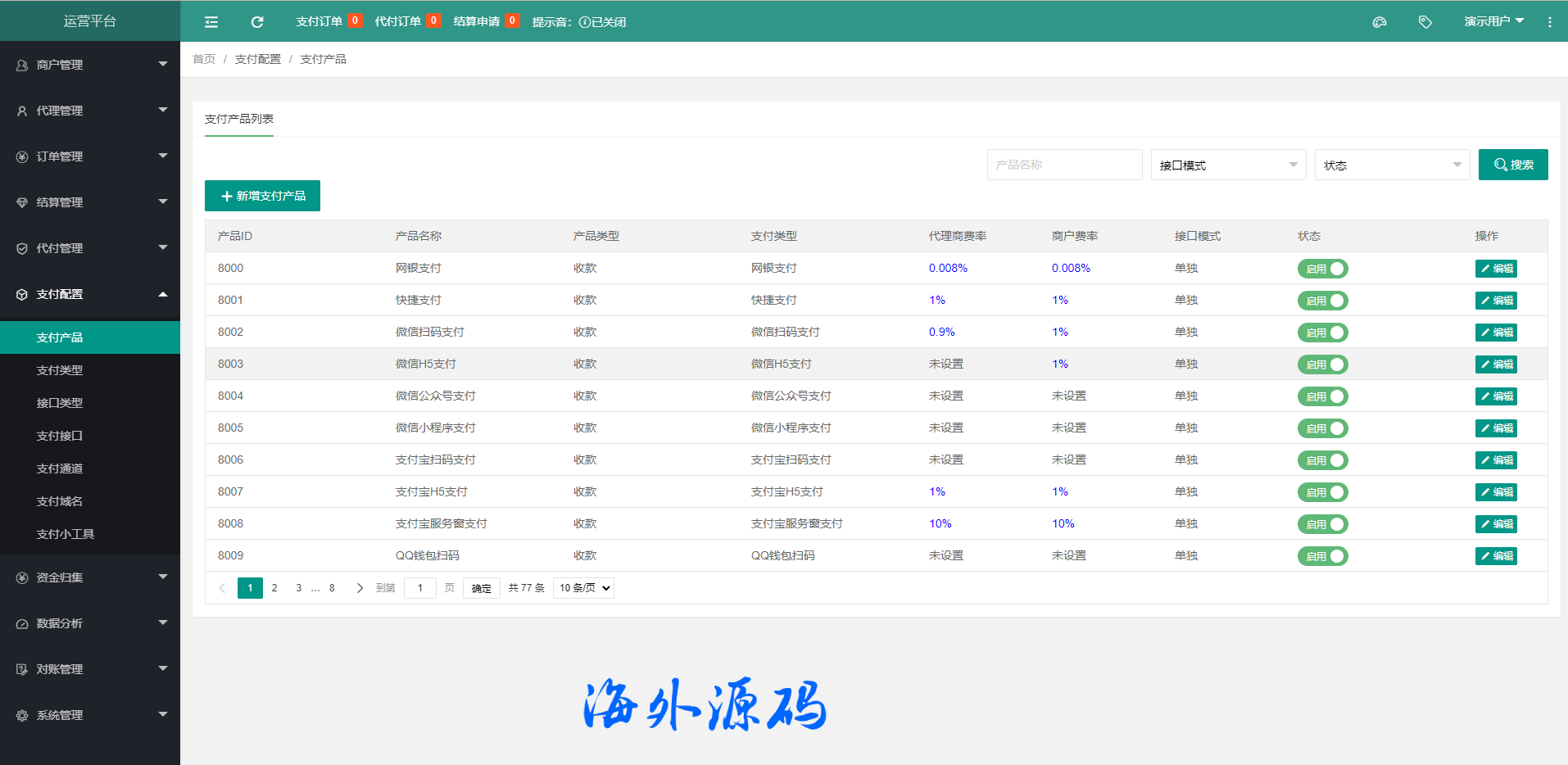Click the 产品名称 search input field
Screen dimensions: 1568x765
pos(1064,165)
